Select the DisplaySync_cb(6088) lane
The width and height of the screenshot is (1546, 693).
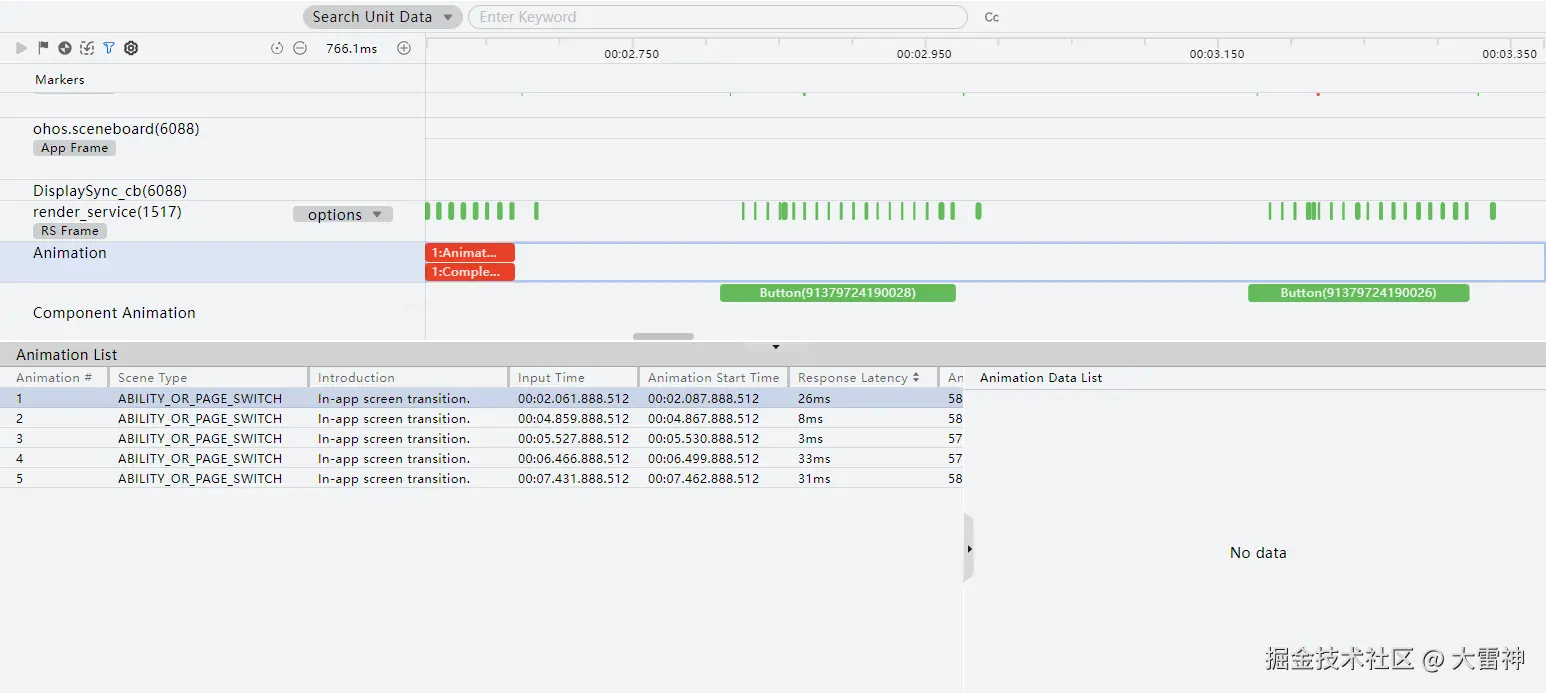(x=110, y=190)
